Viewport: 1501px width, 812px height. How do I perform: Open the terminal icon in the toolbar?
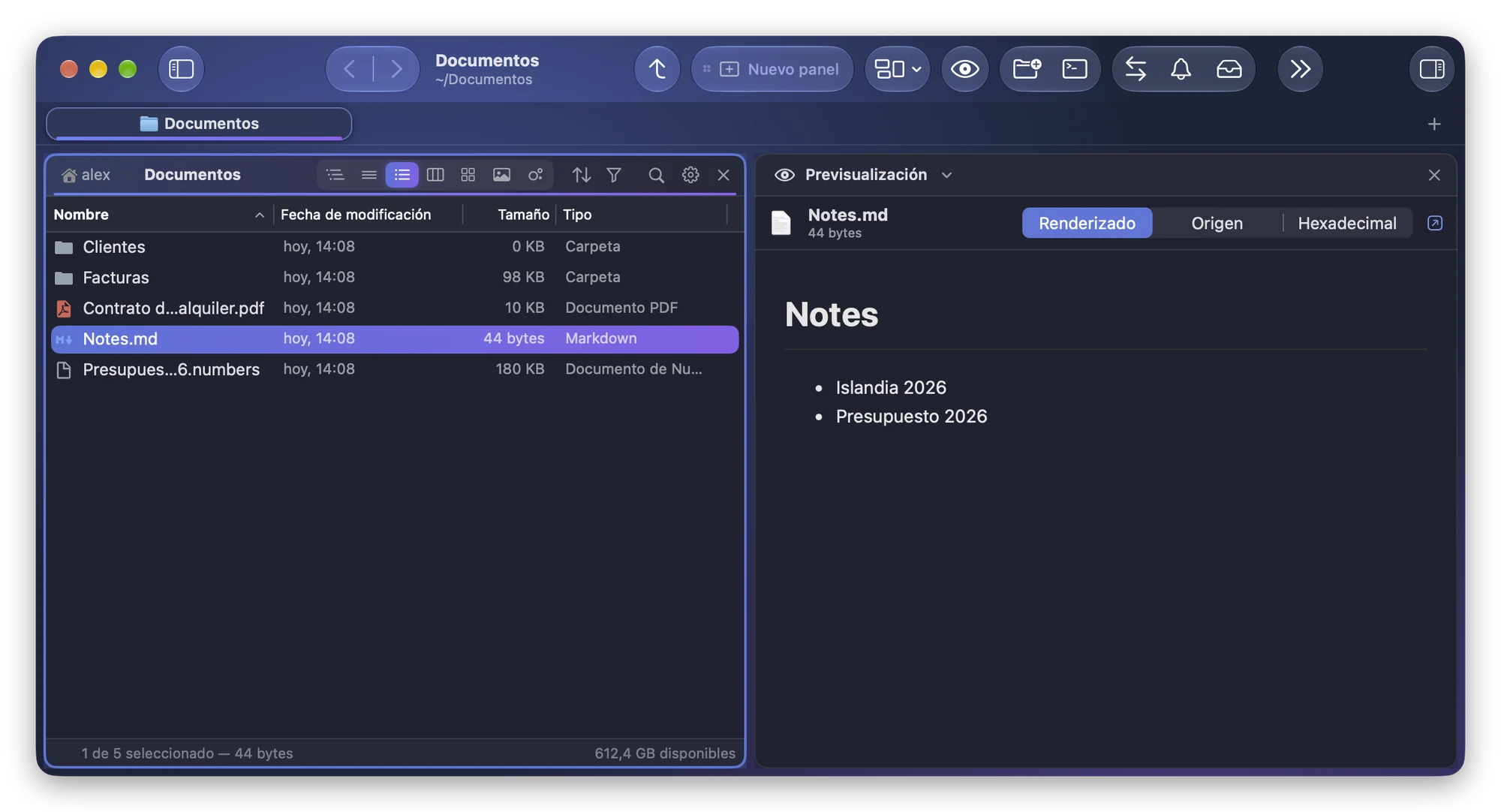pyautogui.click(x=1075, y=69)
